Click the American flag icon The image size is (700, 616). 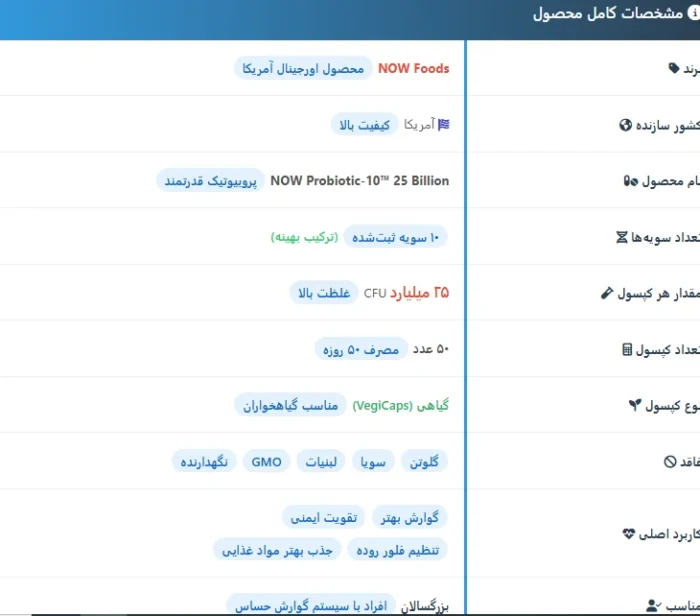[x=444, y=125]
